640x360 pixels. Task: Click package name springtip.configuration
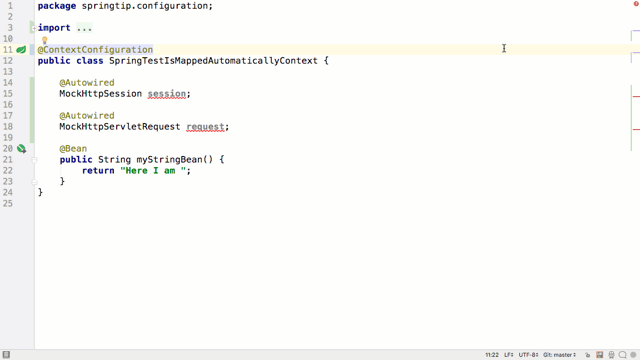[x=144, y=6]
